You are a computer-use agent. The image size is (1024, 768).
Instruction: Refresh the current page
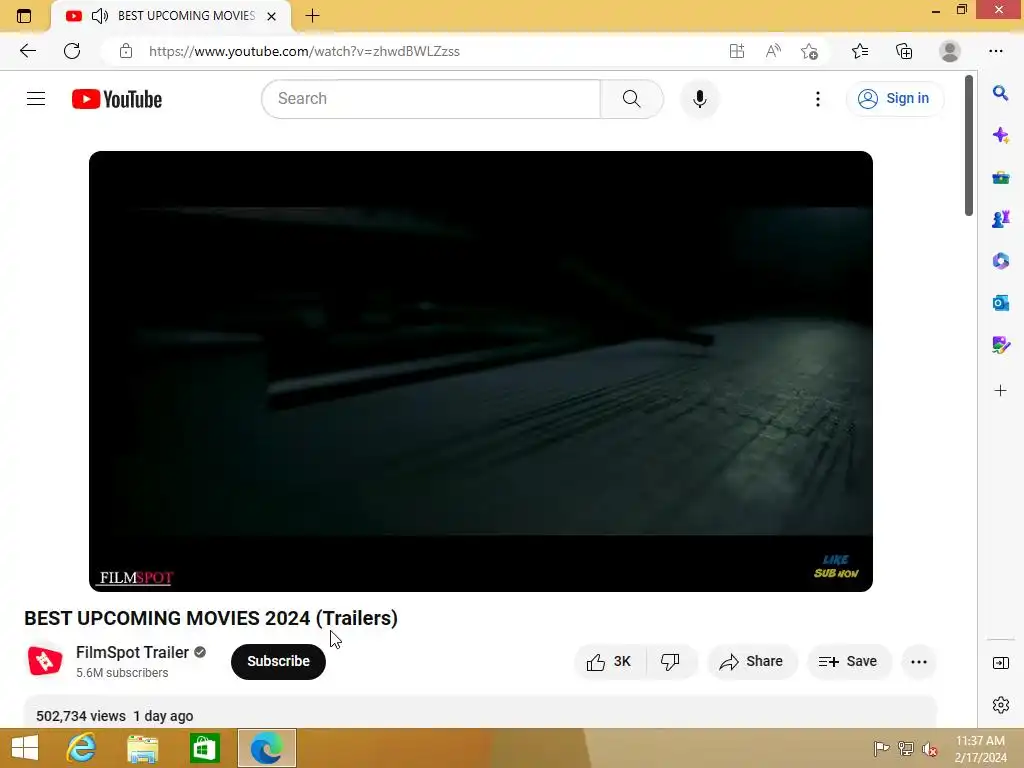72,51
